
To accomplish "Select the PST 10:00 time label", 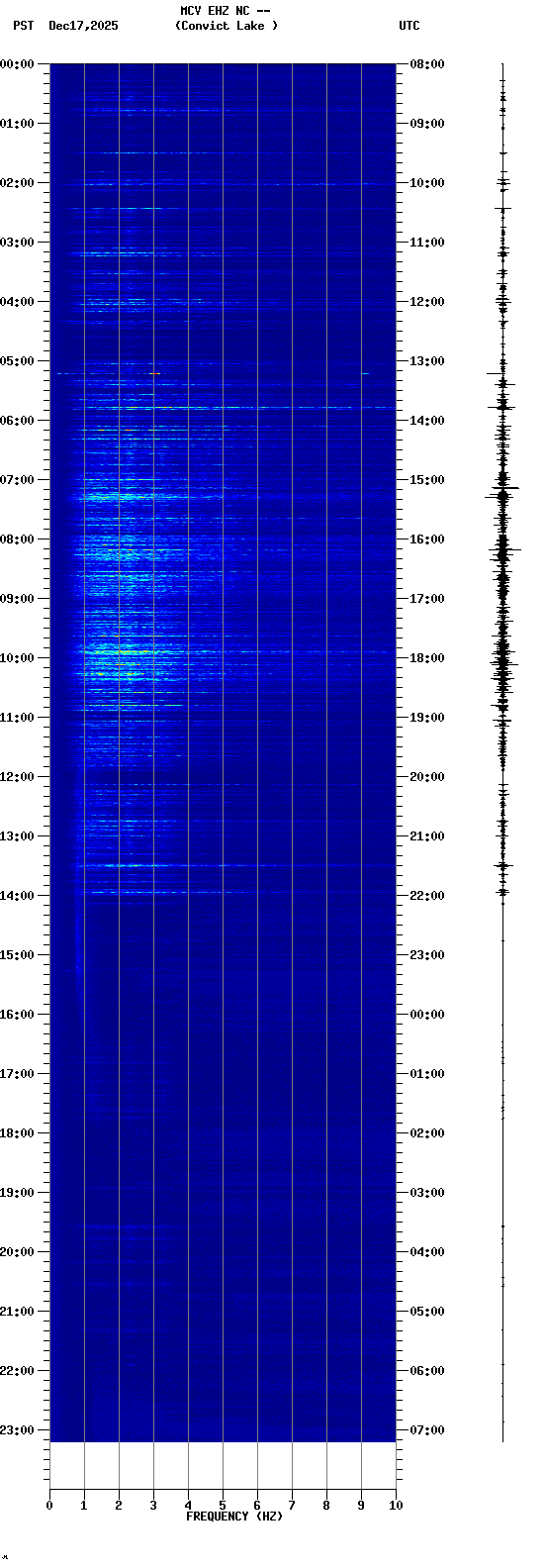I will (x=18, y=658).
